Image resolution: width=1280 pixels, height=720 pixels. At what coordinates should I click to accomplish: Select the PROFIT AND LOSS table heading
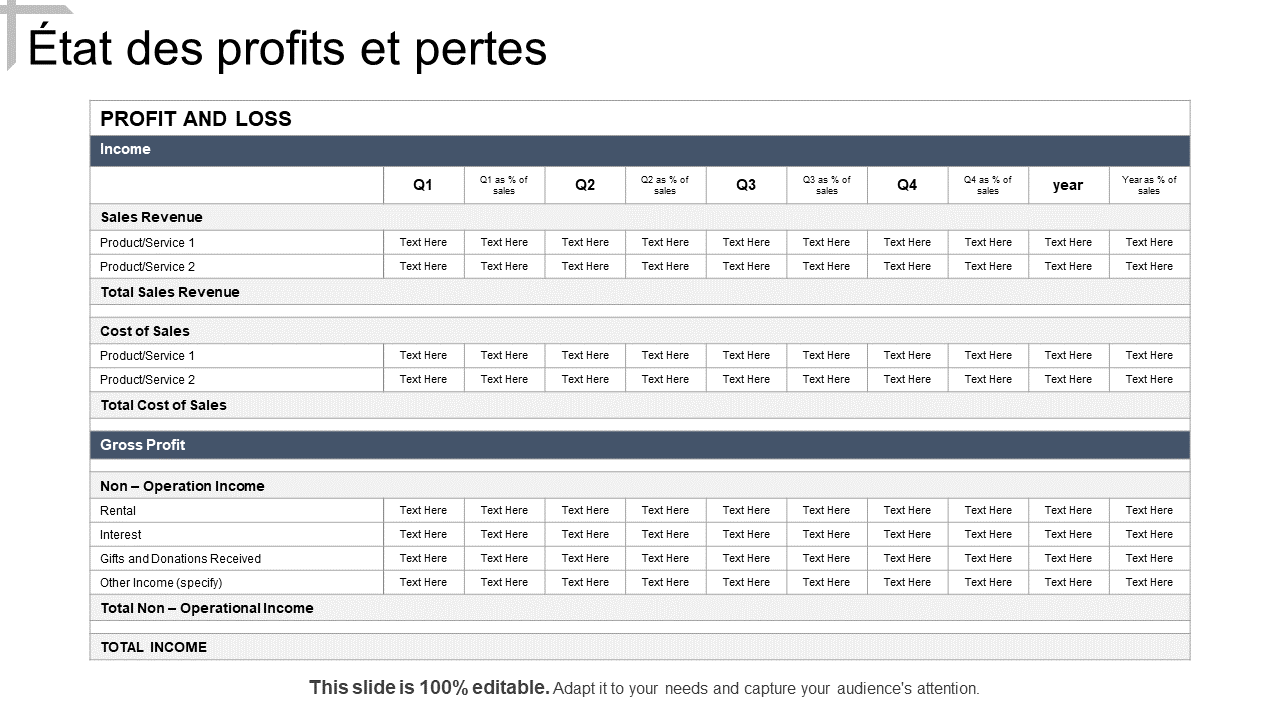click(196, 118)
